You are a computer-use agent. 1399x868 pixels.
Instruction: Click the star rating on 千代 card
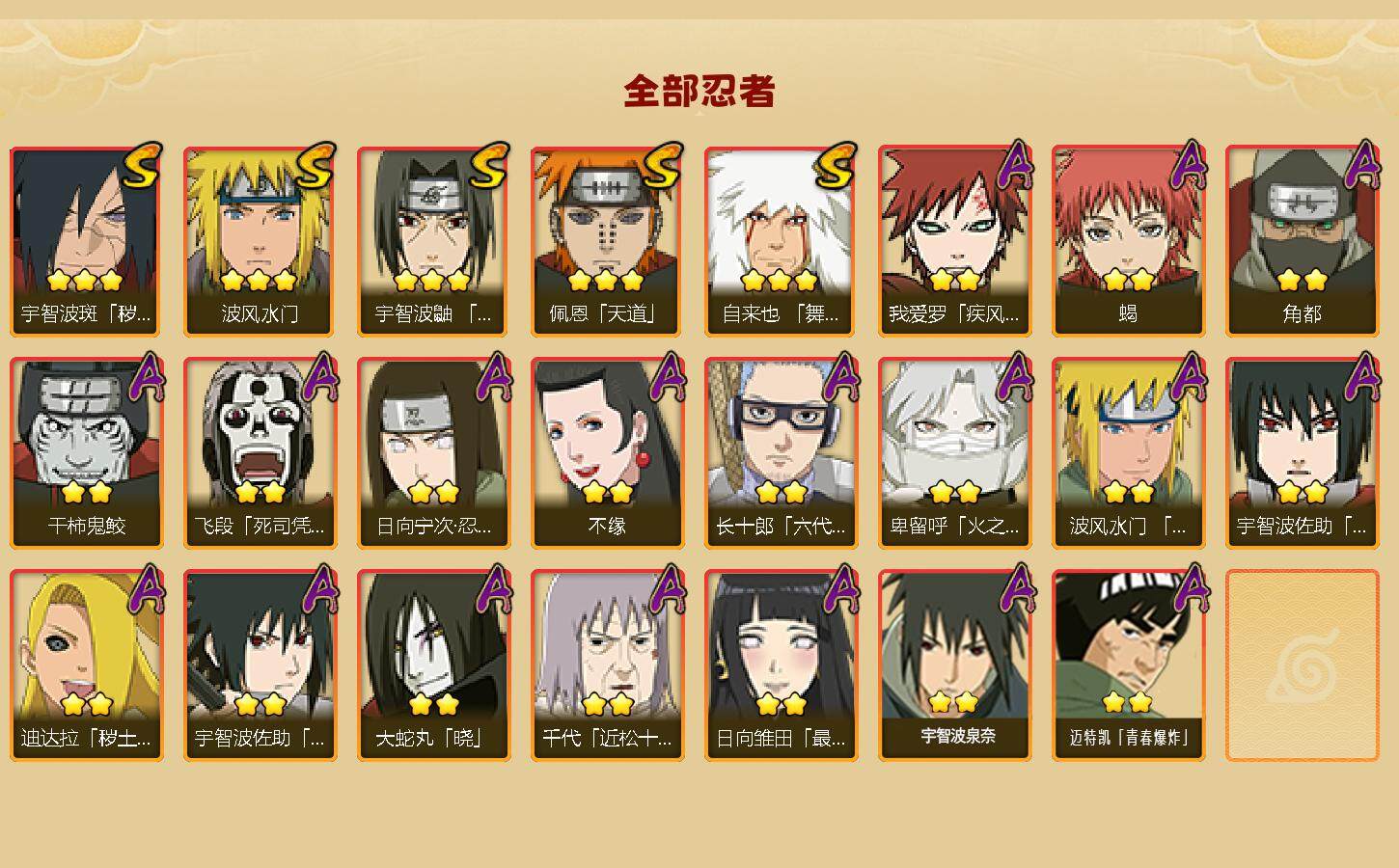point(607,704)
